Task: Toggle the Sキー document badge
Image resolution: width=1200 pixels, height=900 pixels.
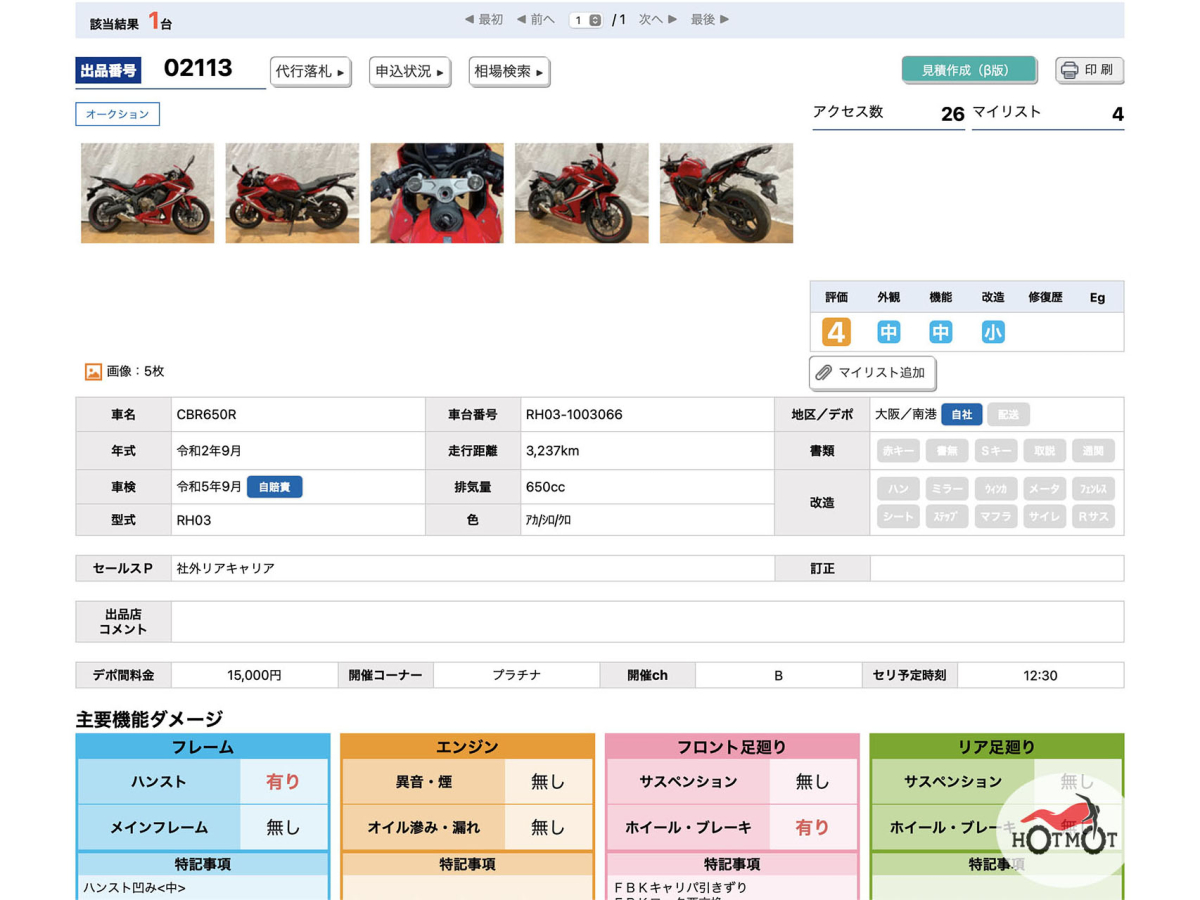Action: (996, 451)
